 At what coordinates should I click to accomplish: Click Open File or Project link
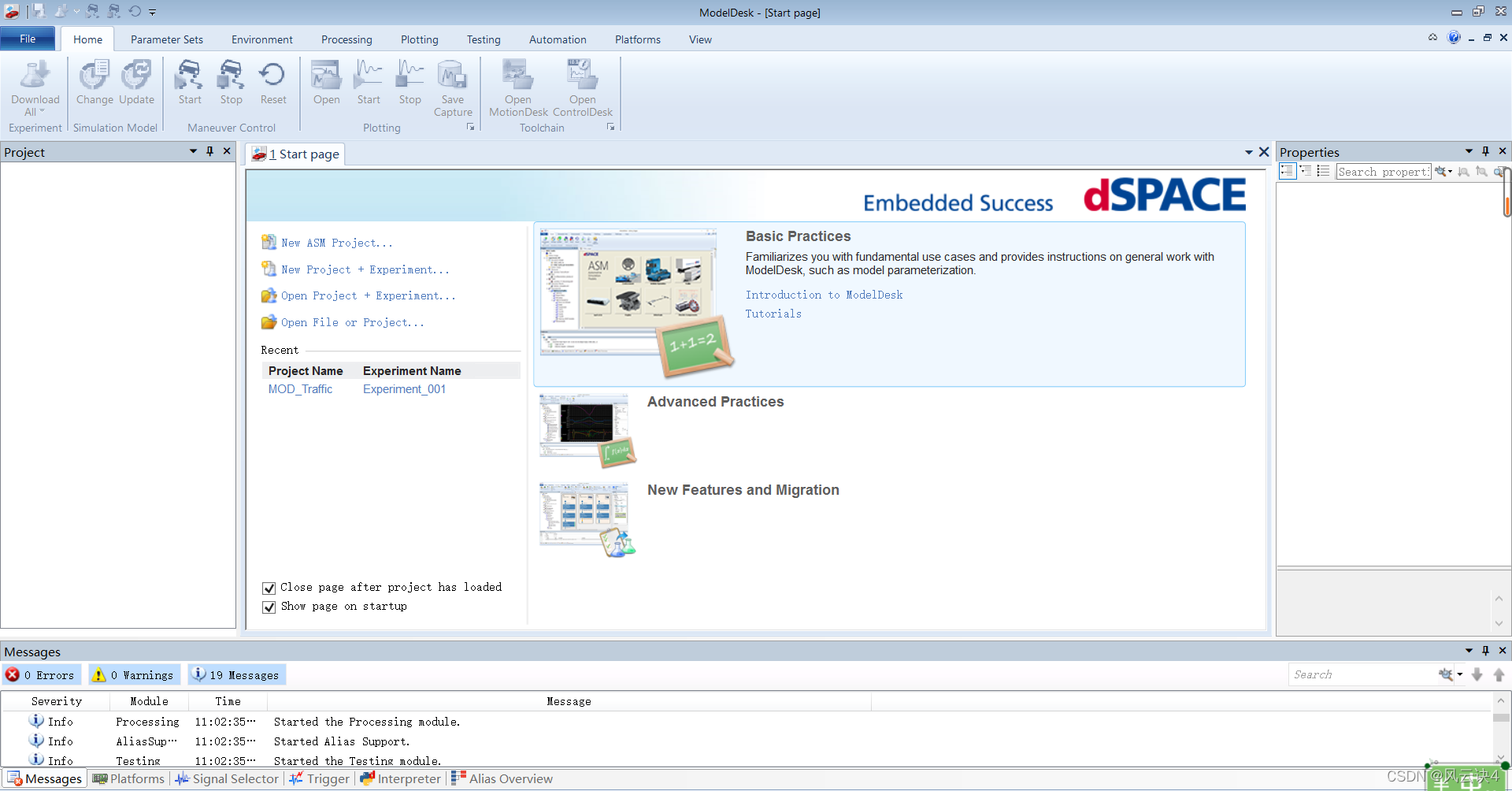click(353, 323)
